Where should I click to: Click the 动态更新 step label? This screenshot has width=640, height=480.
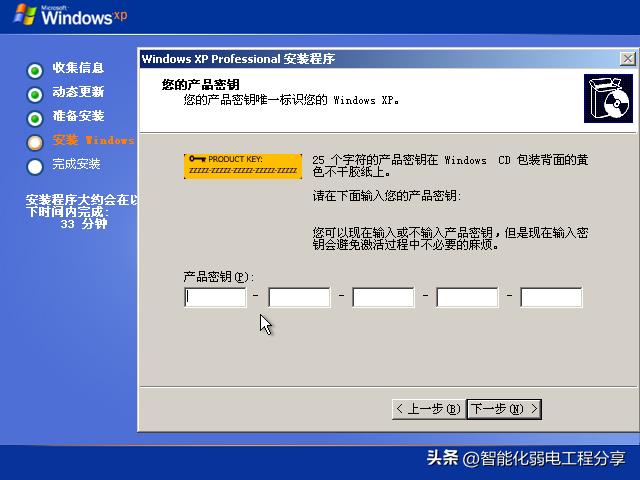(78, 92)
